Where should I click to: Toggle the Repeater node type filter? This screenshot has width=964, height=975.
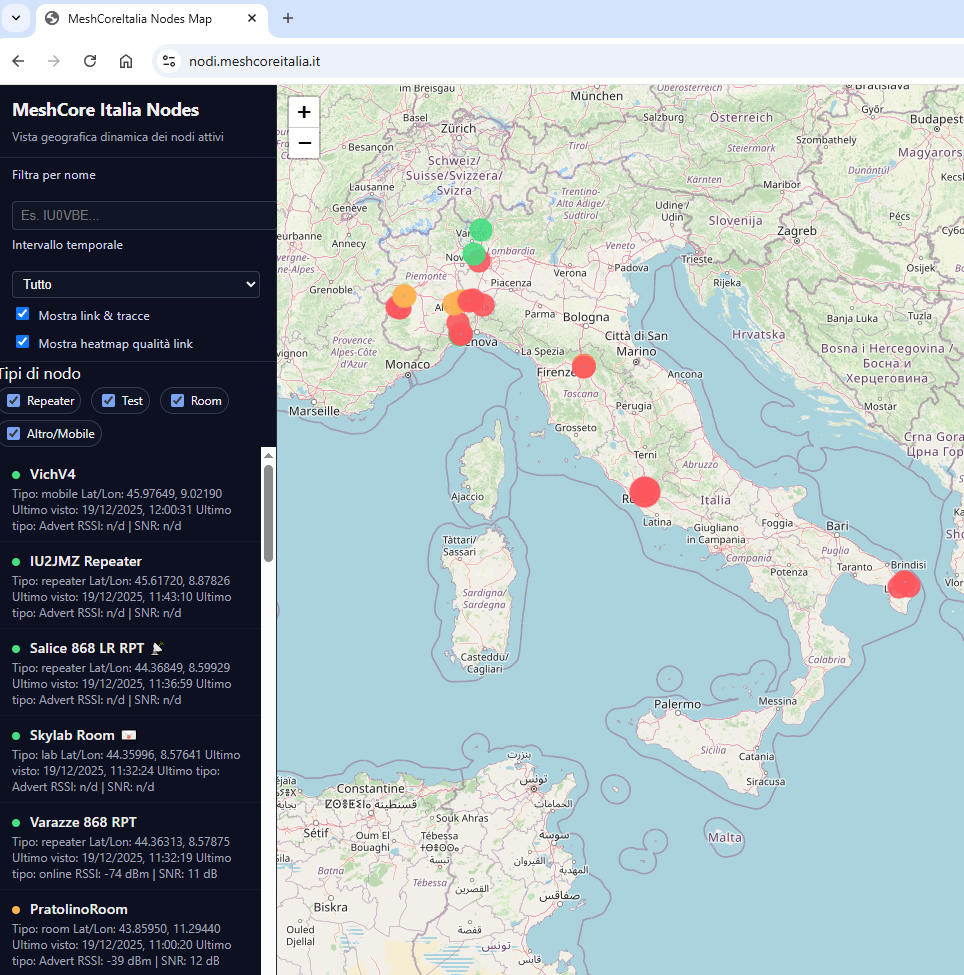point(14,401)
